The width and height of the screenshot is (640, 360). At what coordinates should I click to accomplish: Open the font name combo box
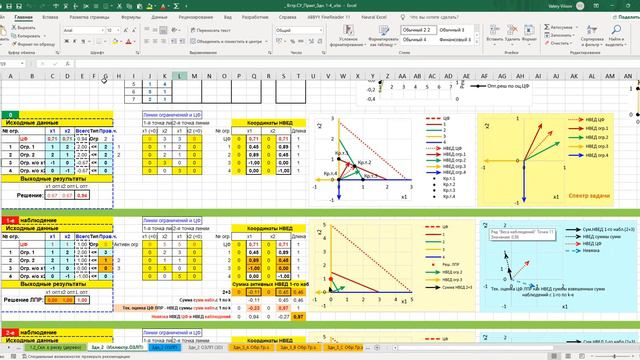(x=83, y=30)
